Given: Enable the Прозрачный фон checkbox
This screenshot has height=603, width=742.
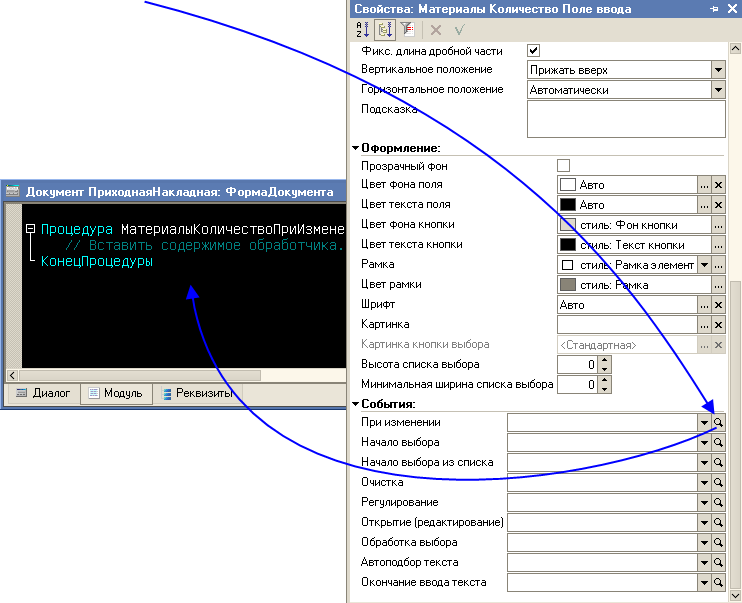Looking at the screenshot, I should (x=563, y=165).
